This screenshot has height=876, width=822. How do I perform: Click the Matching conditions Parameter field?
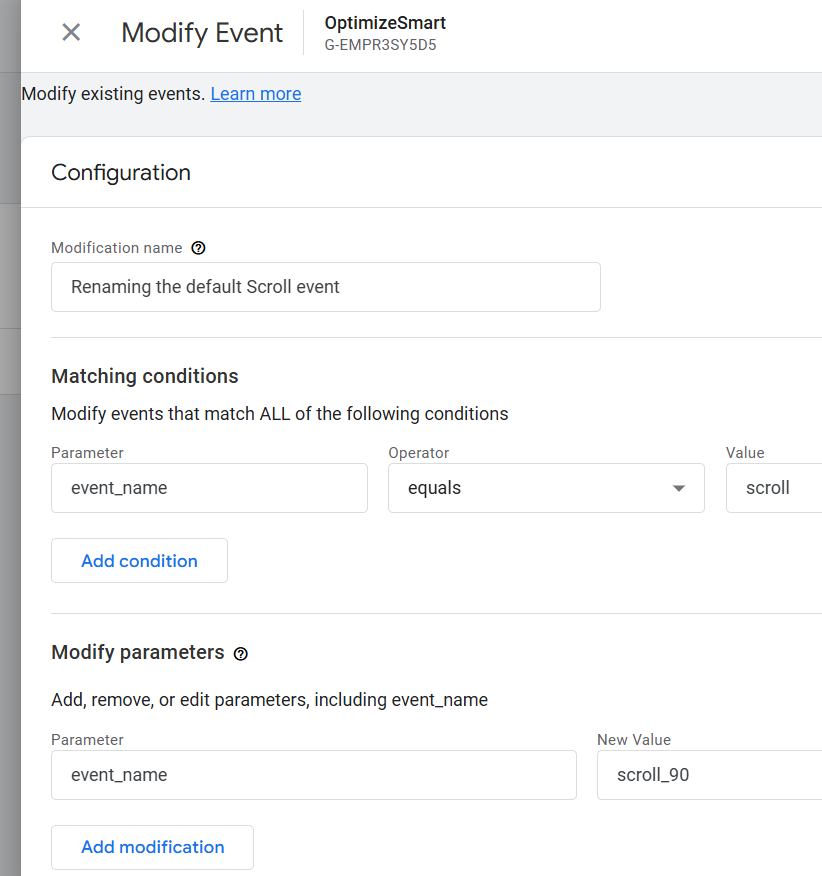pos(209,488)
